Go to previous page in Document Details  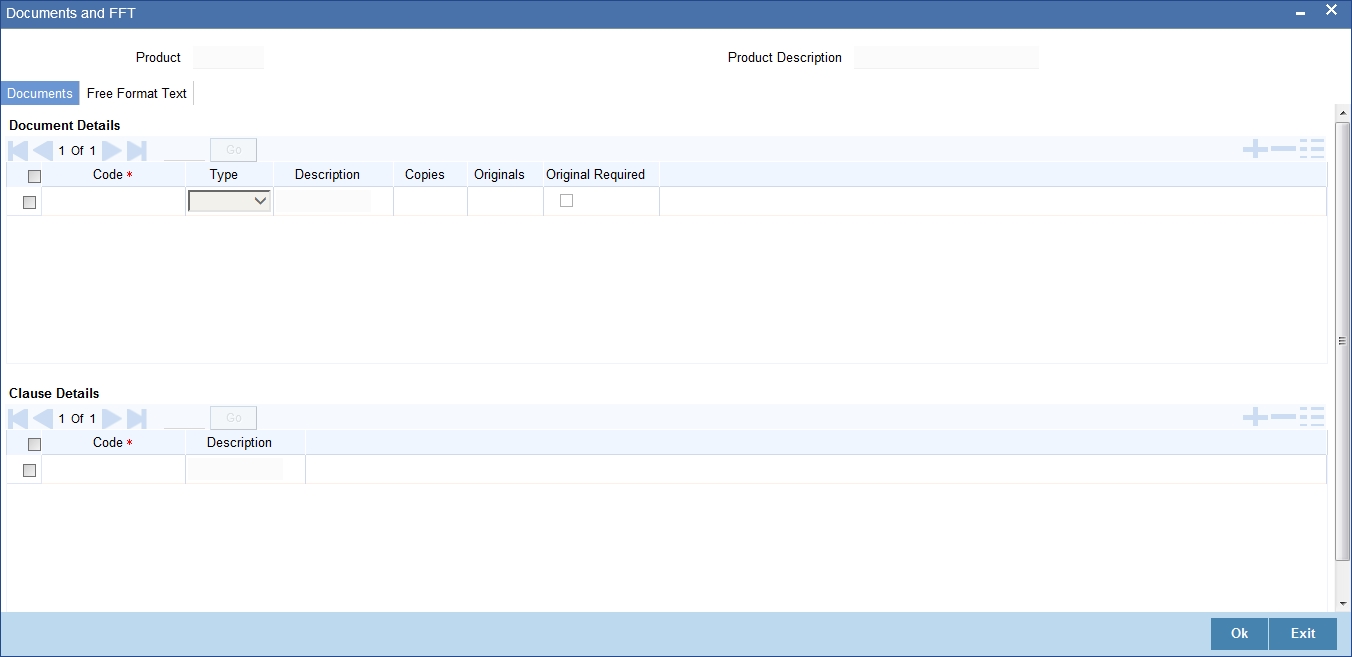(42, 151)
